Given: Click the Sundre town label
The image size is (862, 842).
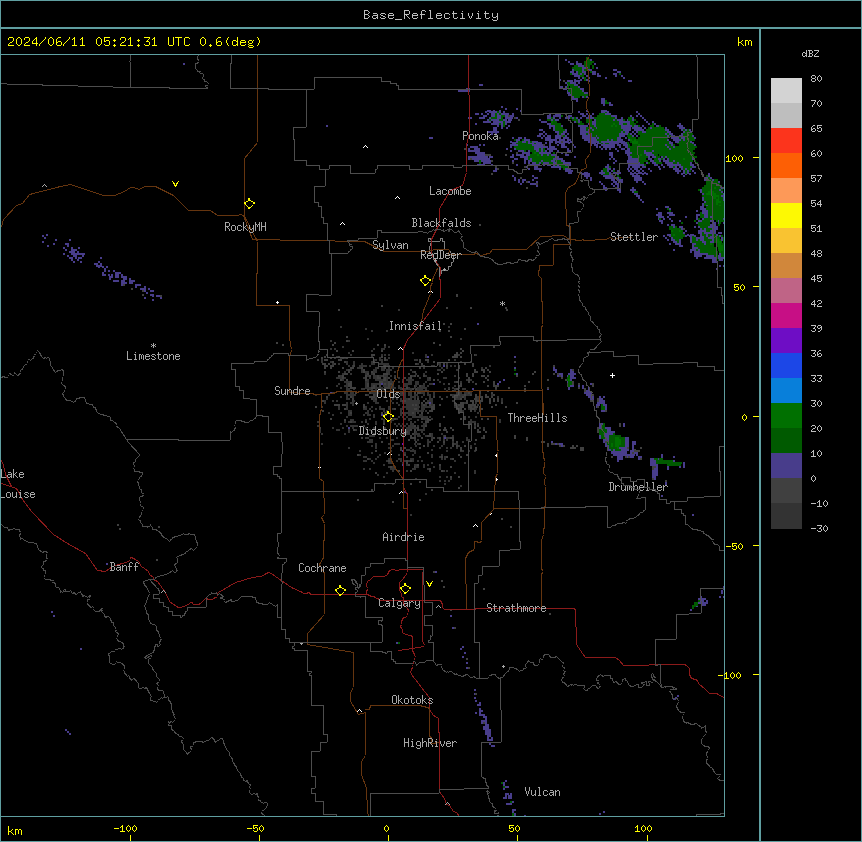Looking at the screenshot, I should click(x=292, y=391).
